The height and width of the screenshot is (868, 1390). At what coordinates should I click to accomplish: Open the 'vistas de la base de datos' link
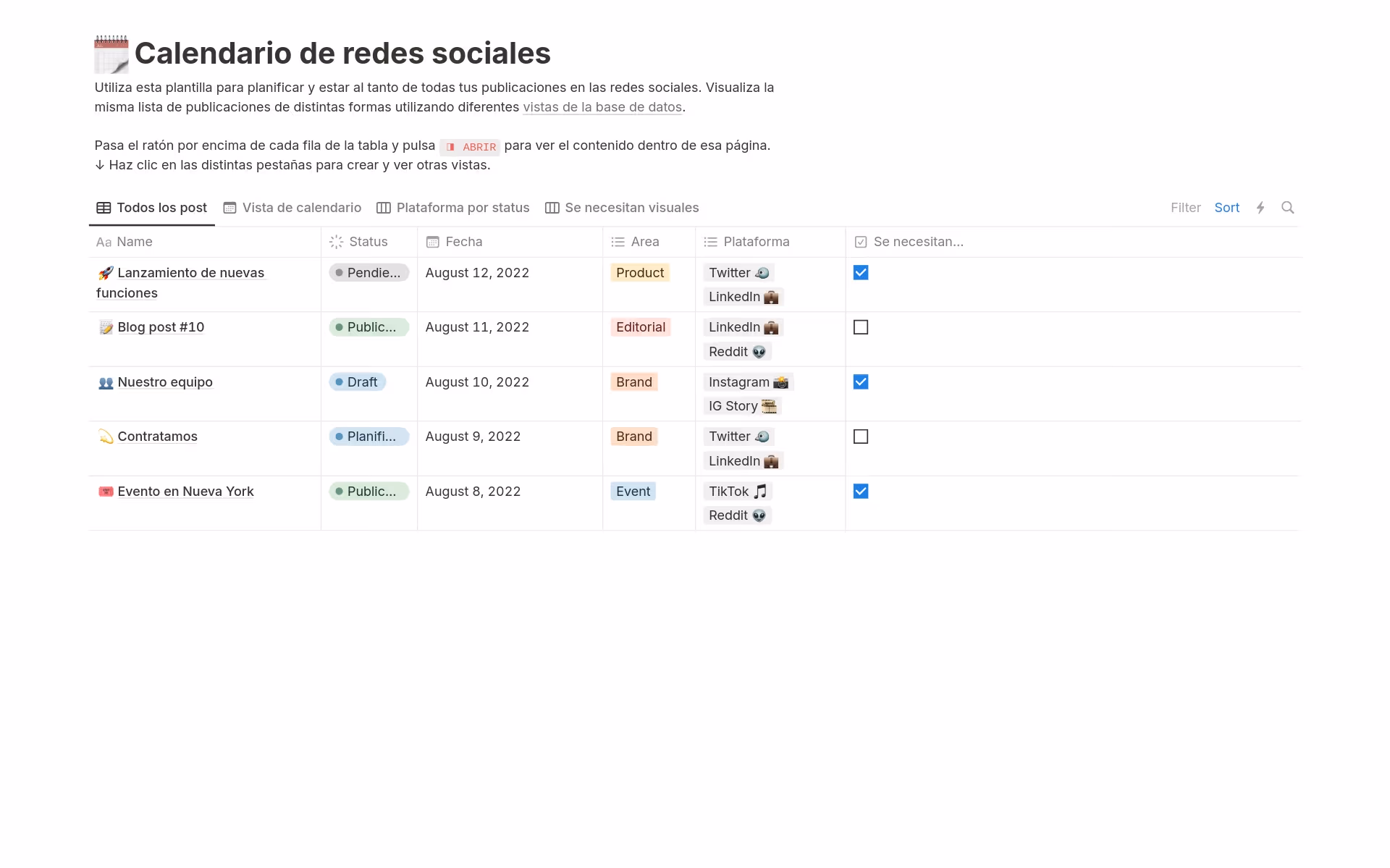pyautogui.click(x=602, y=106)
